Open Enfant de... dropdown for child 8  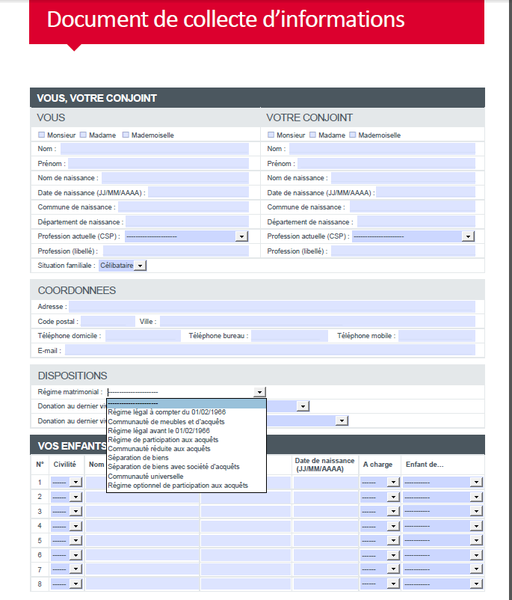(x=476, y=584)
